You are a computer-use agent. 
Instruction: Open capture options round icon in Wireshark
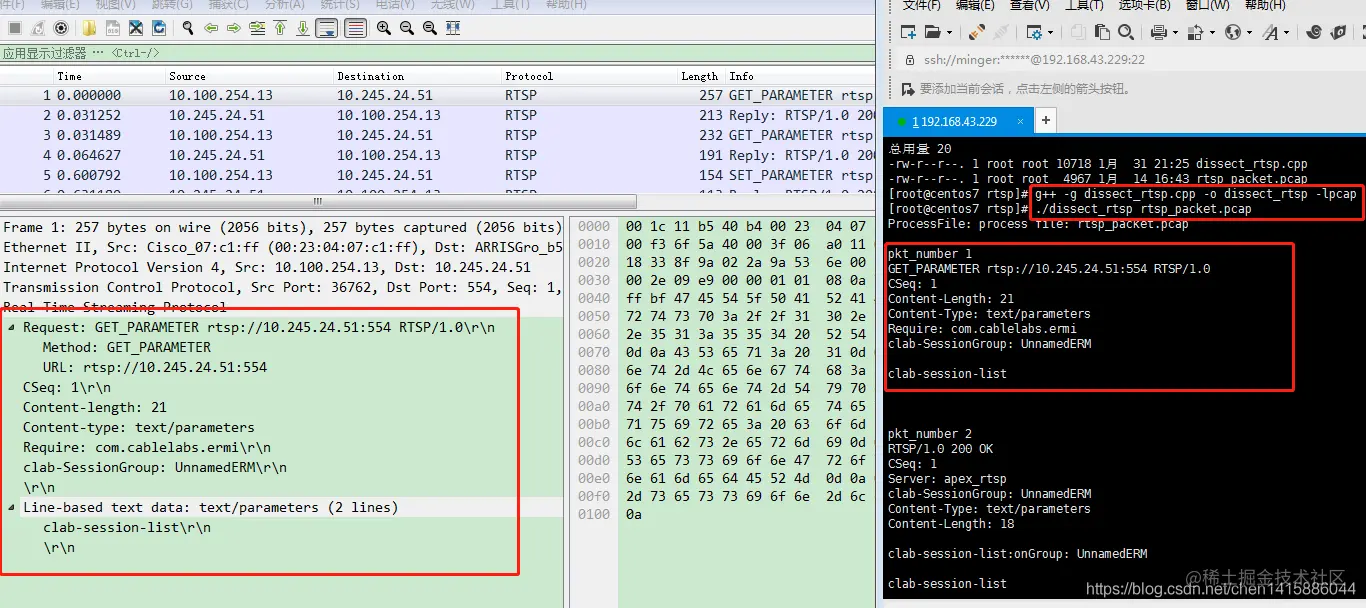click(x=61, y=28)
